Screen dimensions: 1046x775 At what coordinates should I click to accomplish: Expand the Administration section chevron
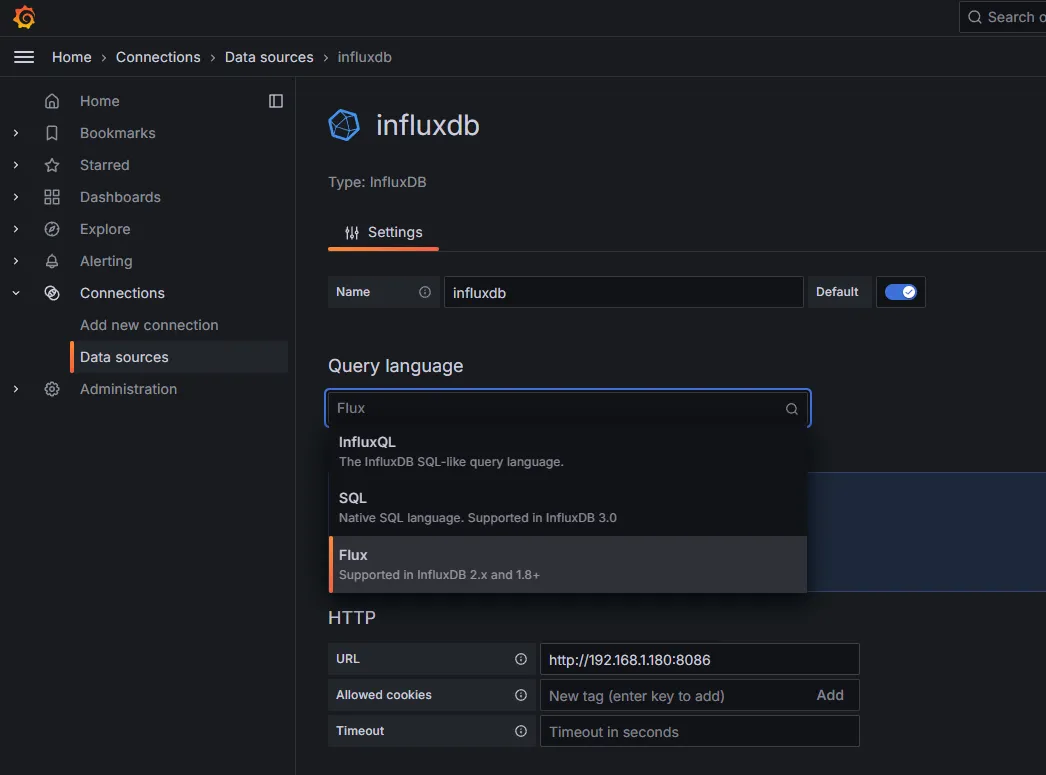click(16, 390)
